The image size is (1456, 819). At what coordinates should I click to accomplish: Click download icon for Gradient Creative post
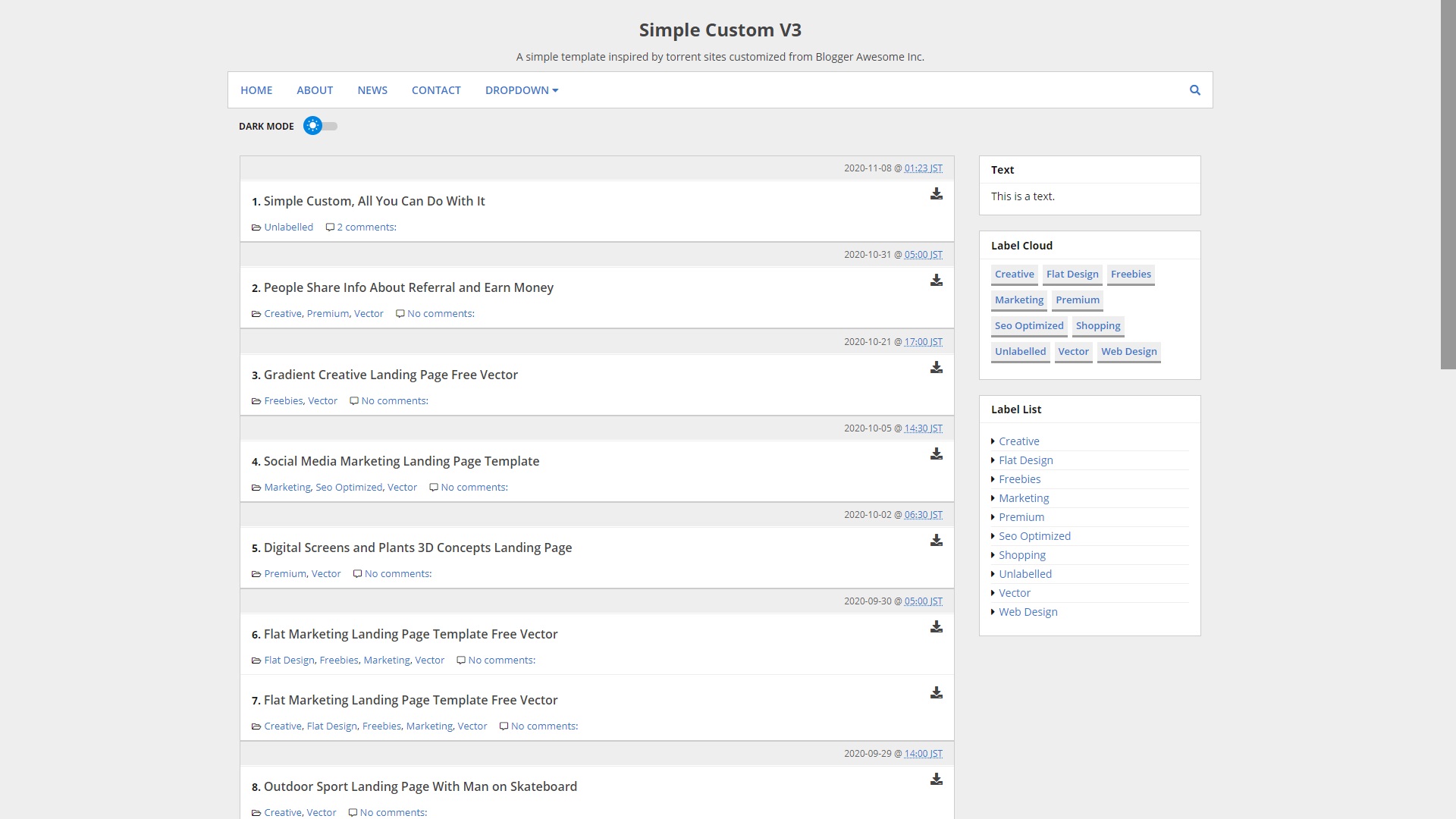click(x=937, y=368)
